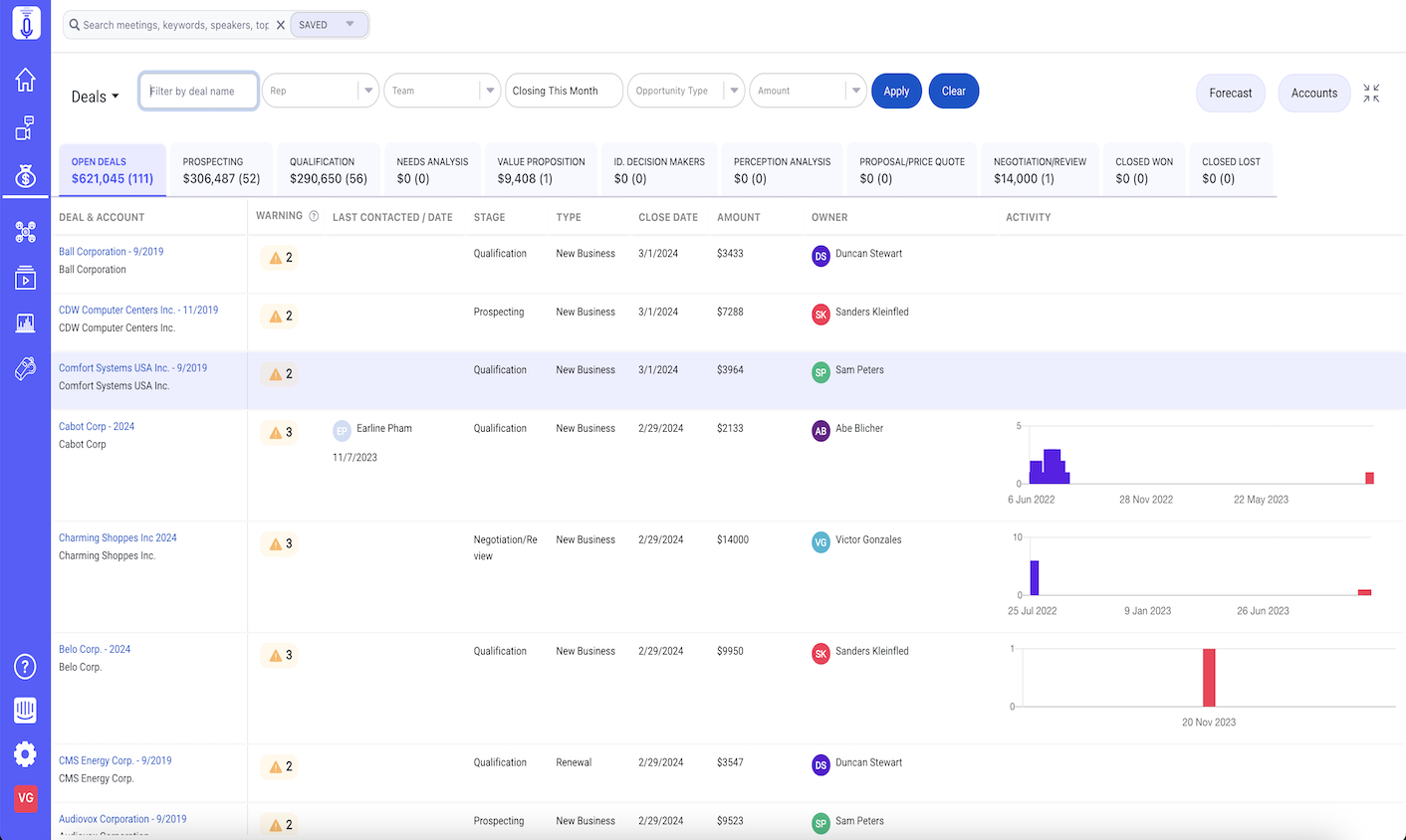
Task: Select the analytics chart icon in the sidebar
Action: 25,322
